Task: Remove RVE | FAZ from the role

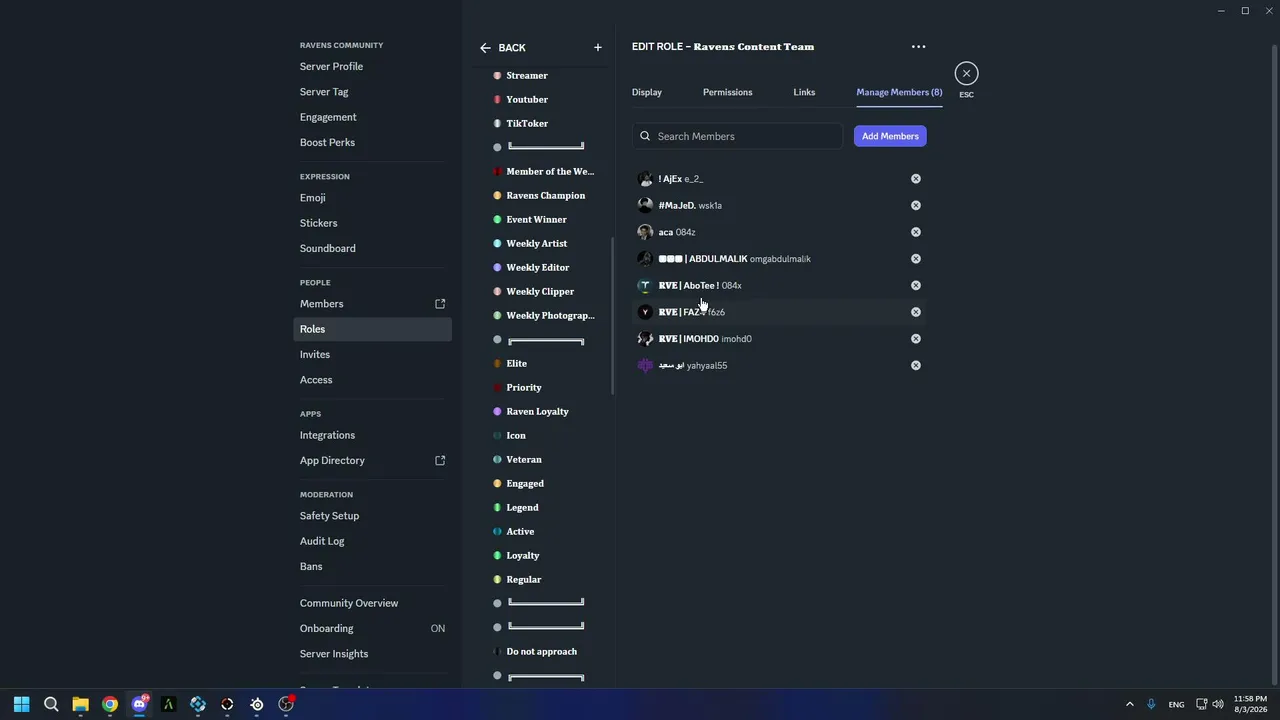Action: 915,312
